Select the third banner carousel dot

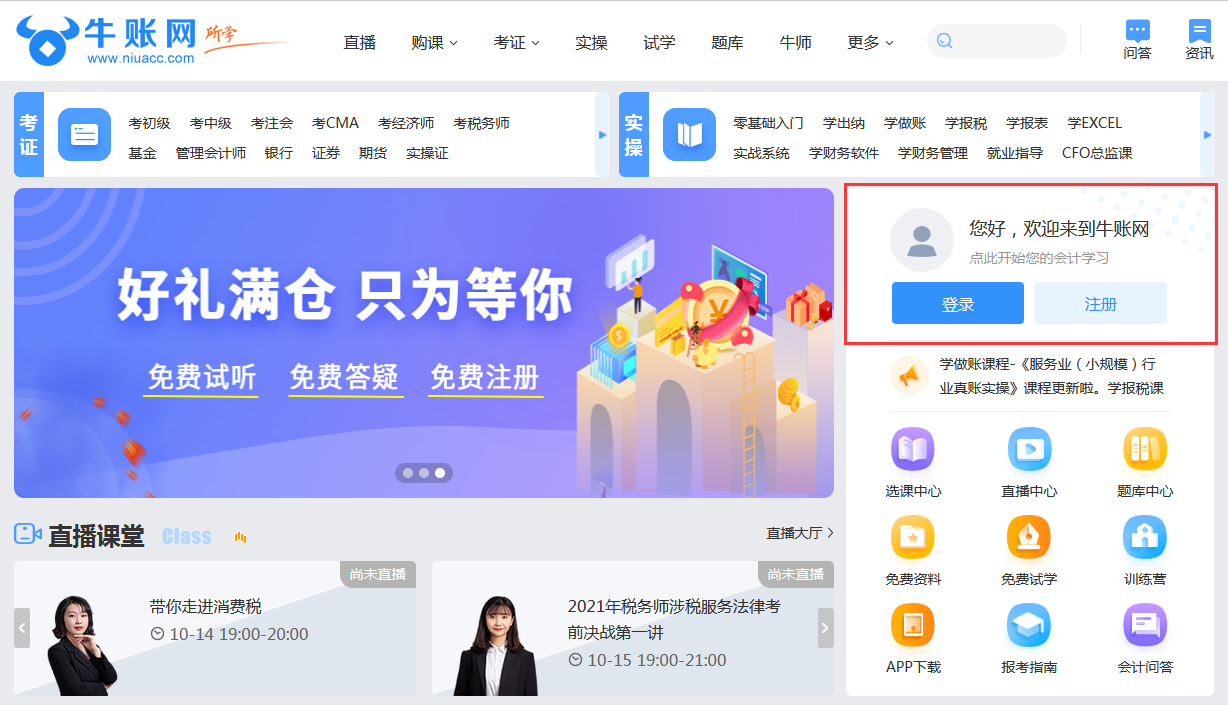coord(441,472)
